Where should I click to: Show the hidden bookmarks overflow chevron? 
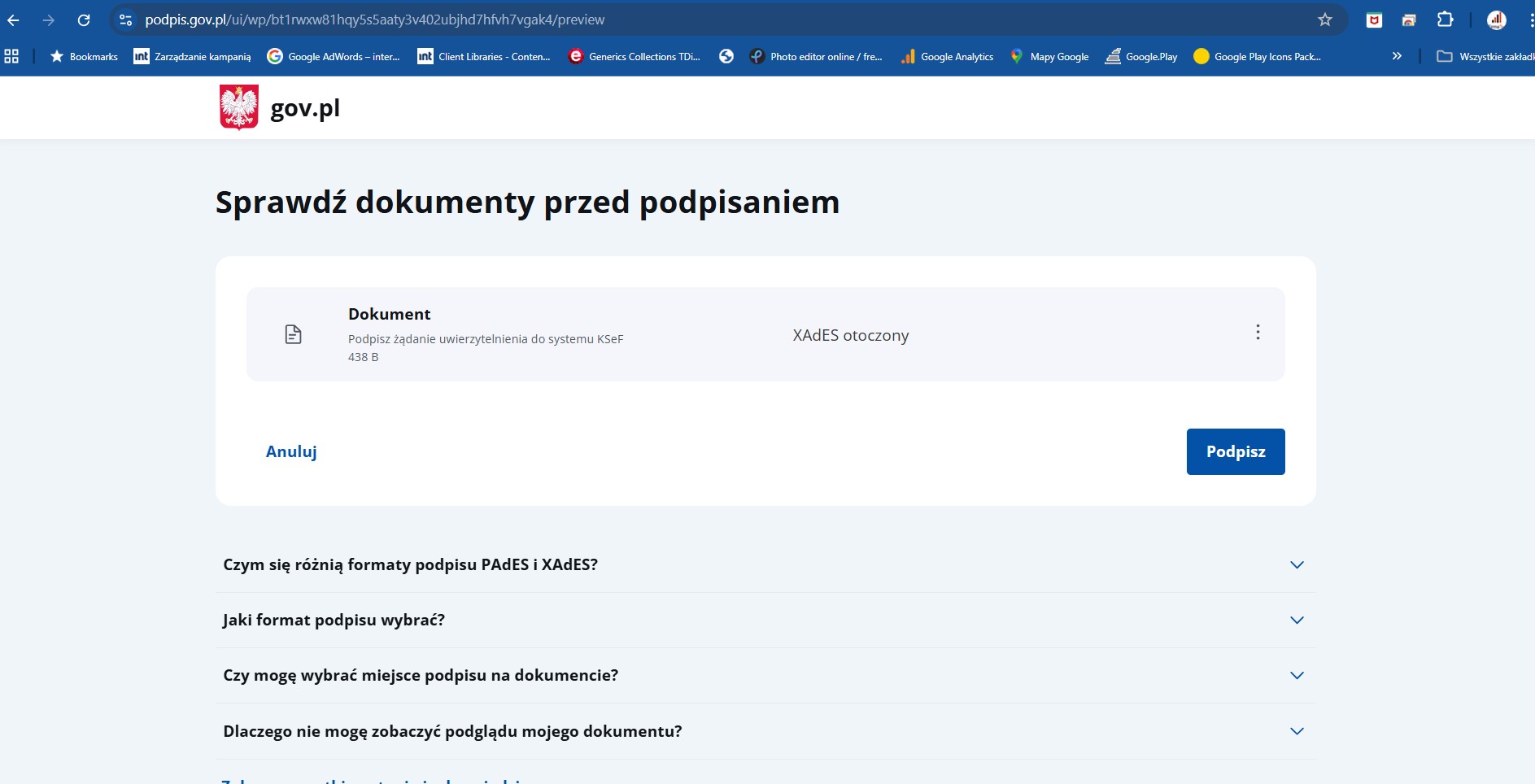(1397, 56)
